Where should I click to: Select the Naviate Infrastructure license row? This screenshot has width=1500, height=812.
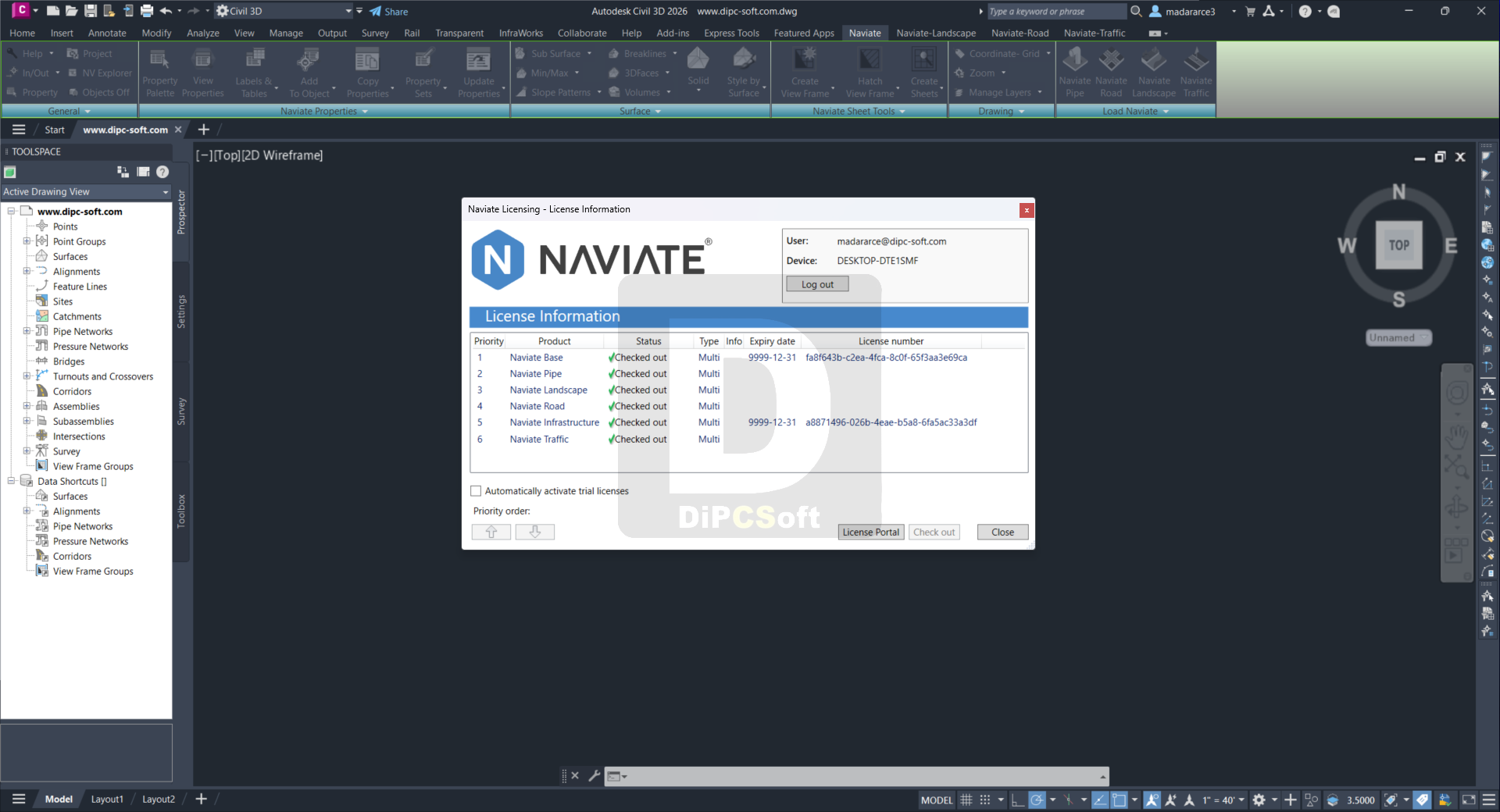click(x=748, y=422)
